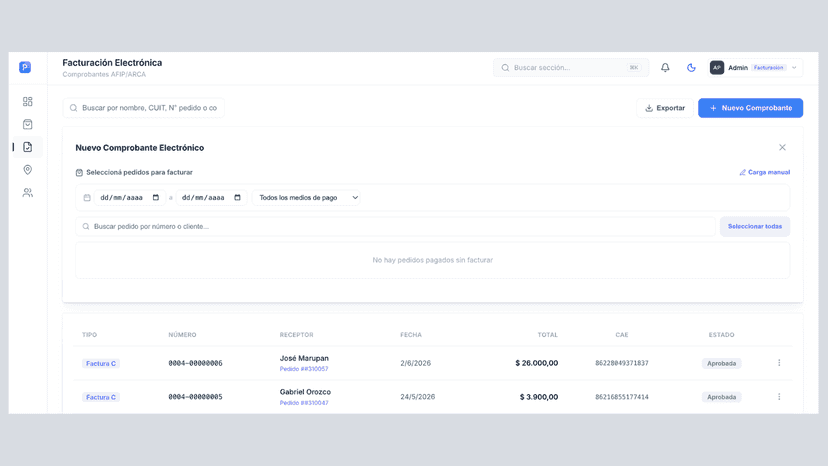Click total $ 26.000,00
828x466 pixels.
(x=537, y=363)
